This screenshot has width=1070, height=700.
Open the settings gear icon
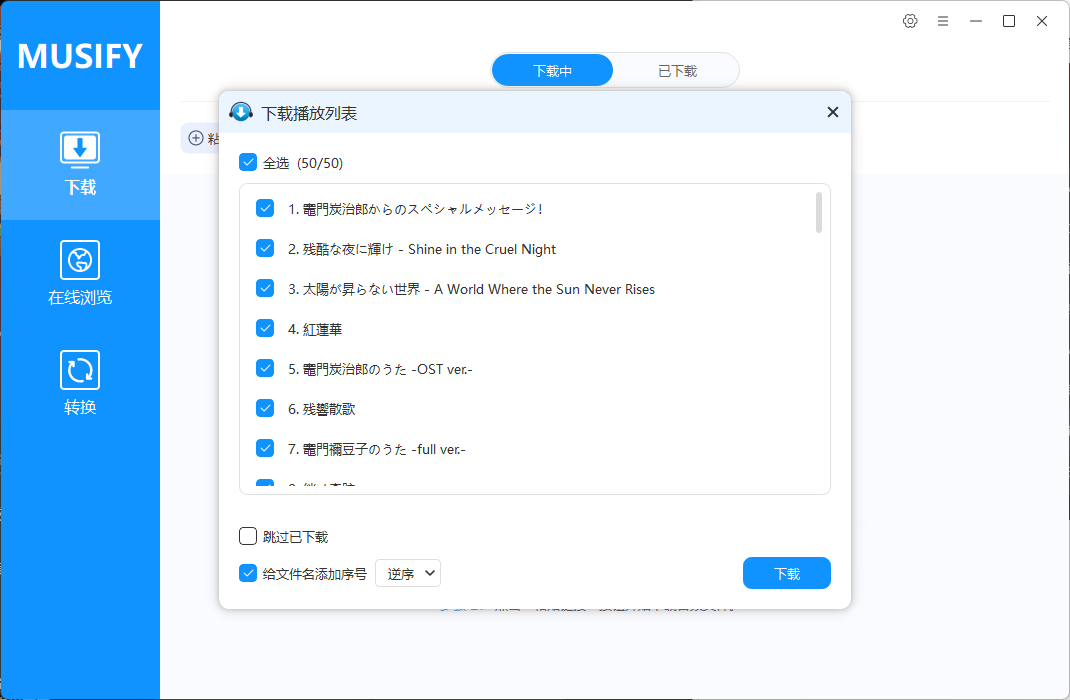[910, 21]
